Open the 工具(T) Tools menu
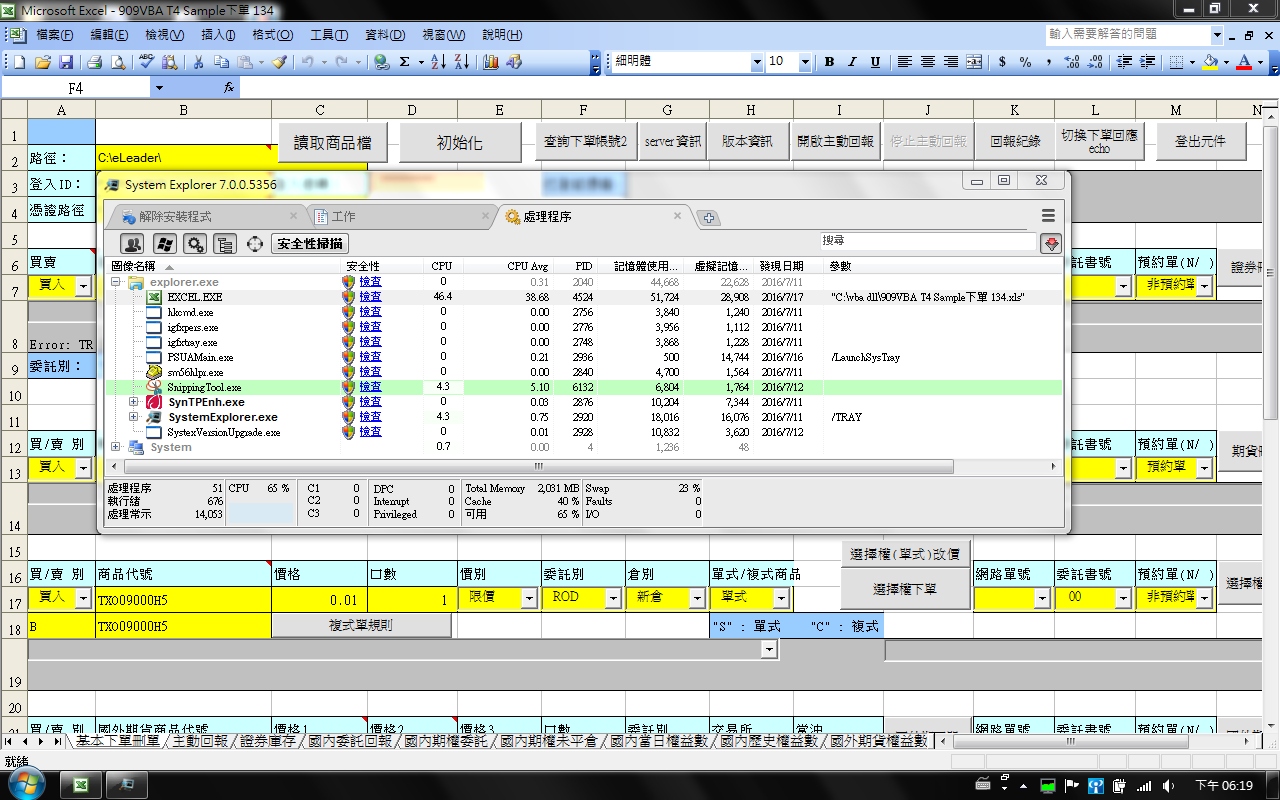Viewport: 1280px width, 800px height. point(329,35)
